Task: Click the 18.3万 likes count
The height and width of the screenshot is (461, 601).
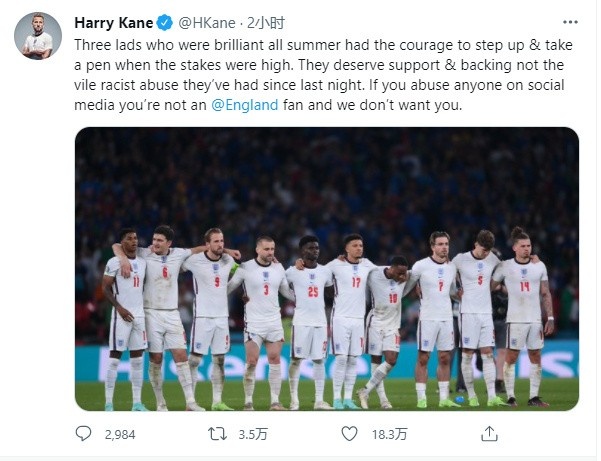Action: coord(389,435)
